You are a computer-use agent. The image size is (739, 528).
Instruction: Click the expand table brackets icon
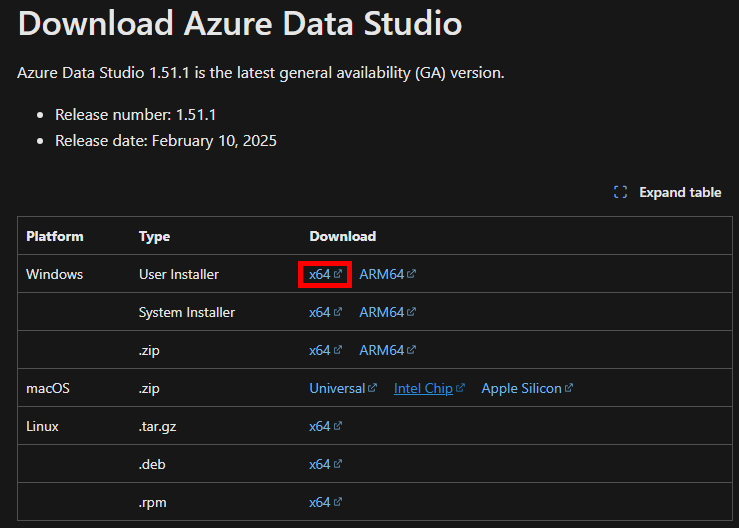tap(620, 192)
